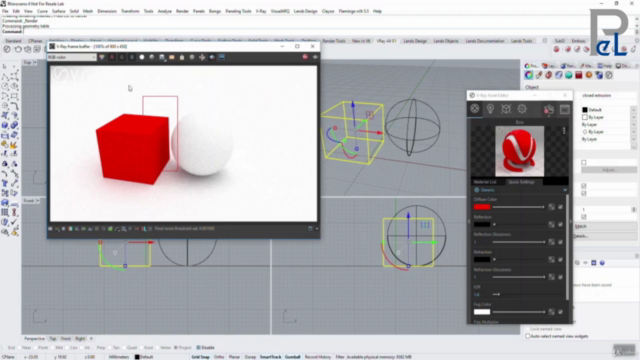Screen dimensions: 640x360
Task: Save rendered image from frame buffer toolbar
Action: point(162,57)
